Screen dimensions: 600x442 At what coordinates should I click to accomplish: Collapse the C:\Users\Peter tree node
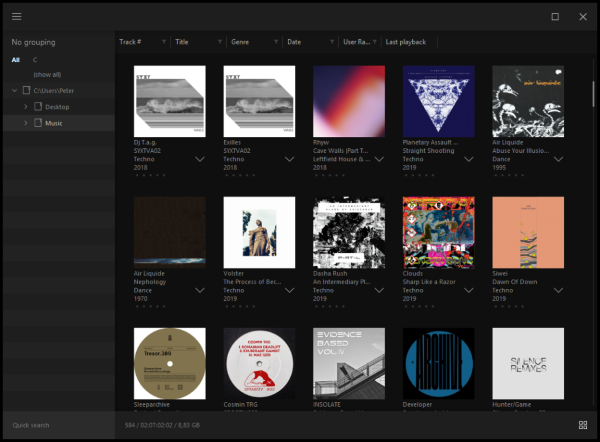14,90
